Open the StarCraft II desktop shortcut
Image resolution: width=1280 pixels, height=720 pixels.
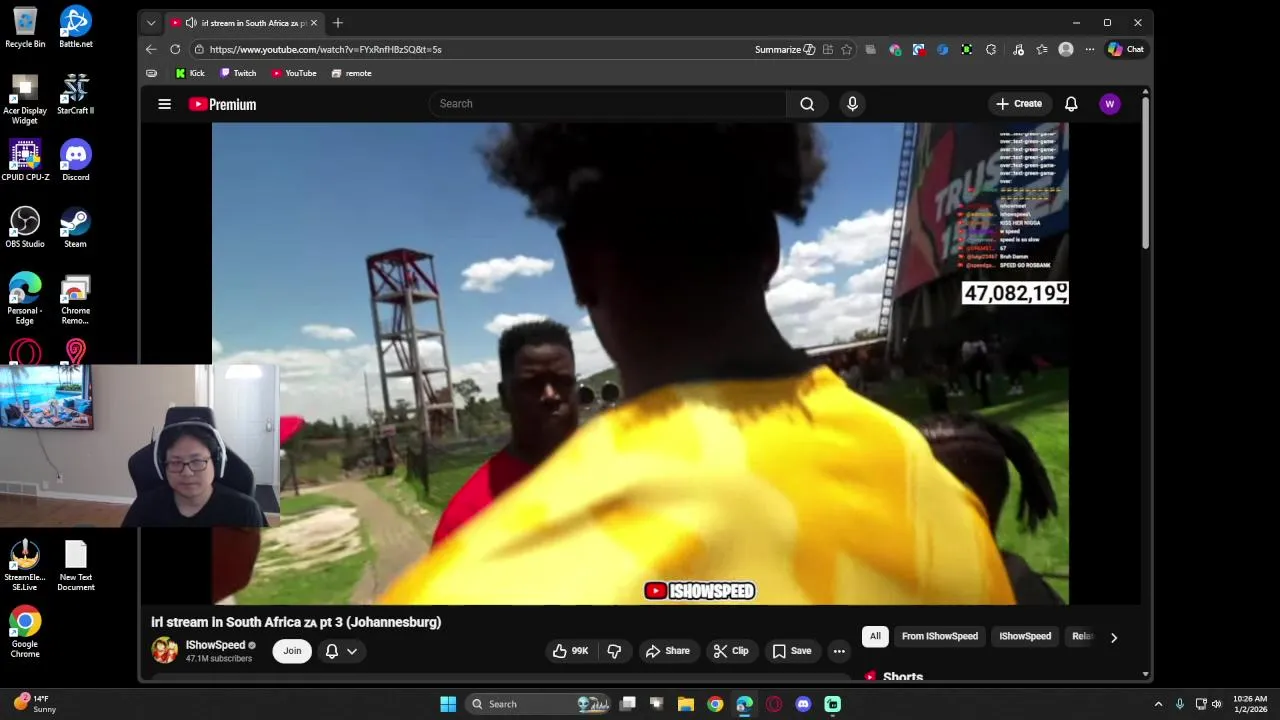point(76,94)
